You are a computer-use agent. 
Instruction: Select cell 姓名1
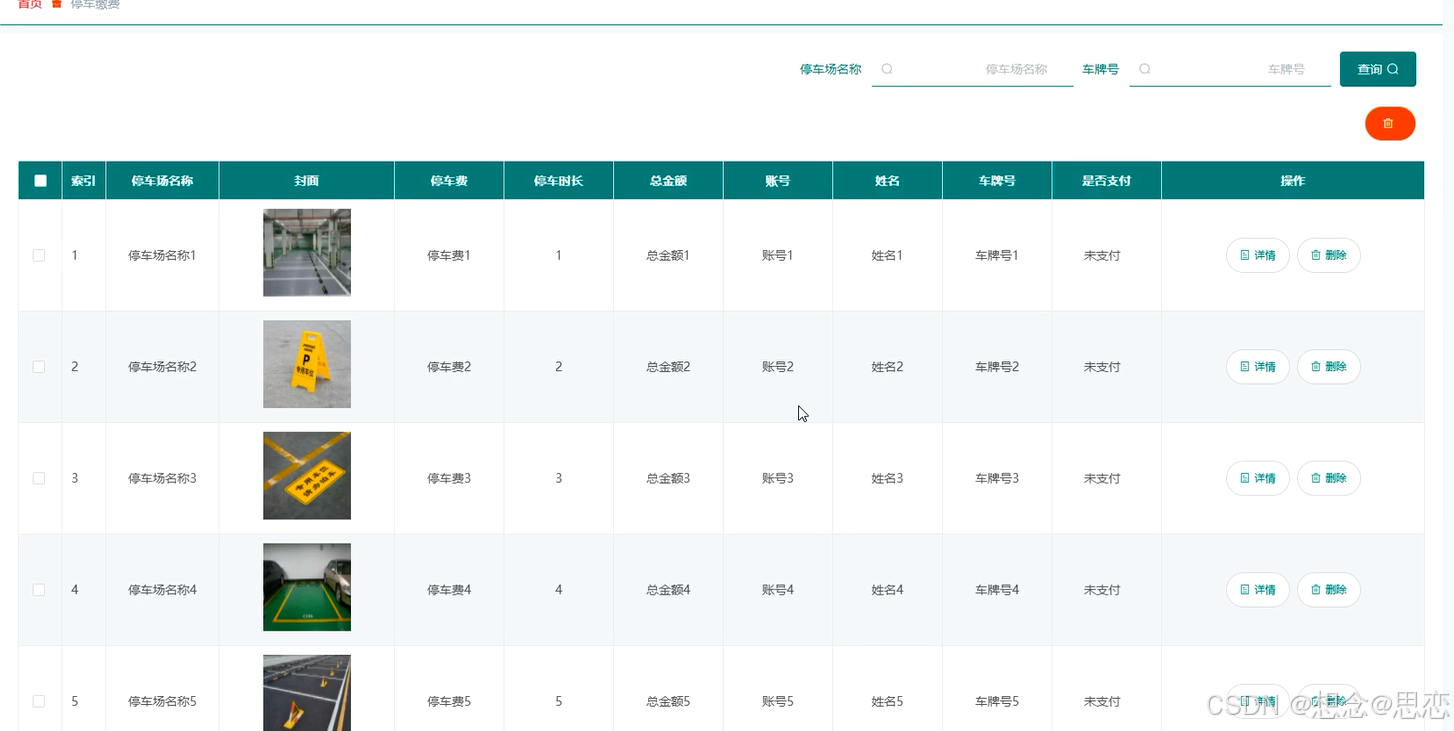click(887, 256)
